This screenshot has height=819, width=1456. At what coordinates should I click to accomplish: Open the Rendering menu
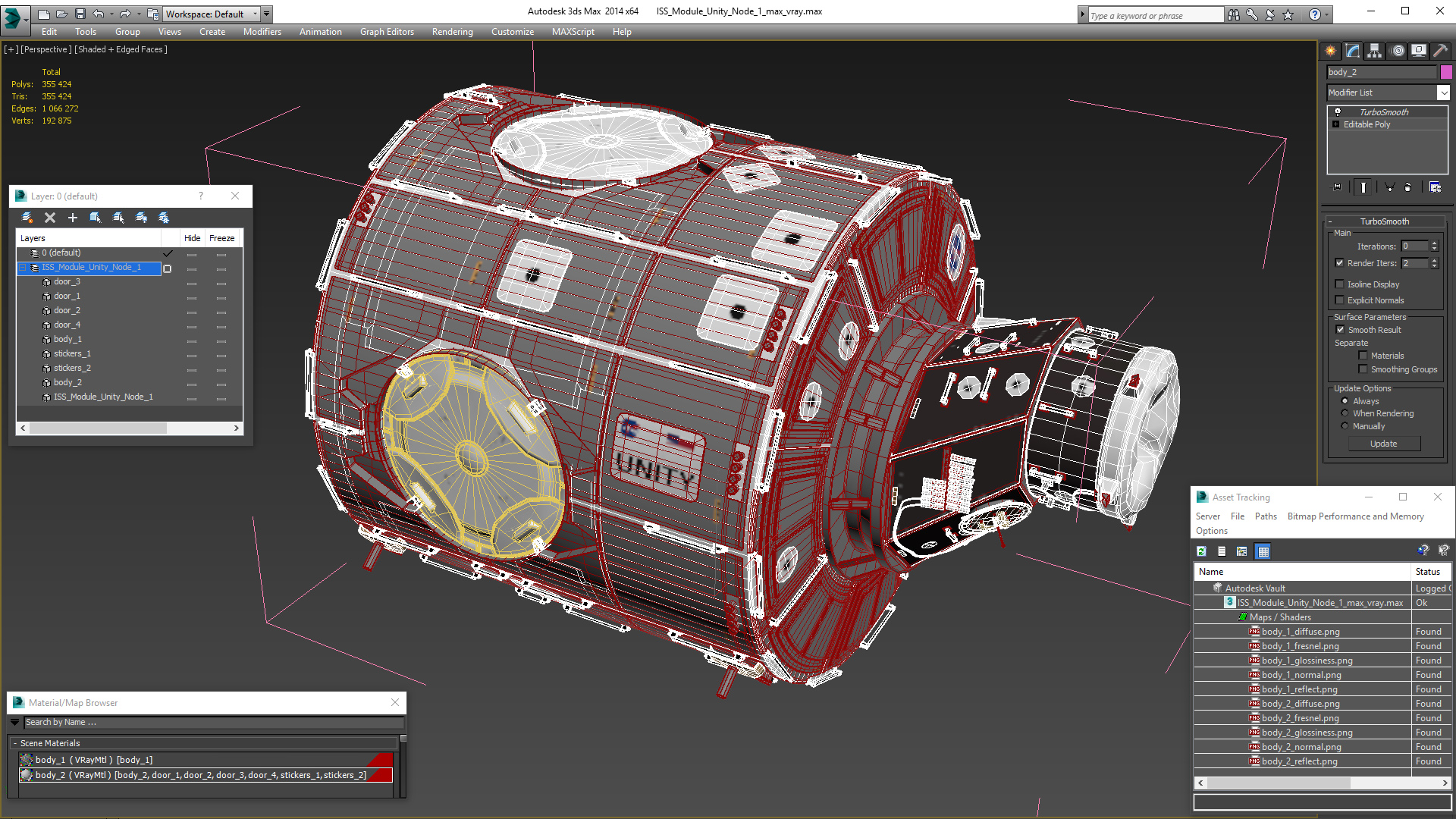(x=452, y=32)
